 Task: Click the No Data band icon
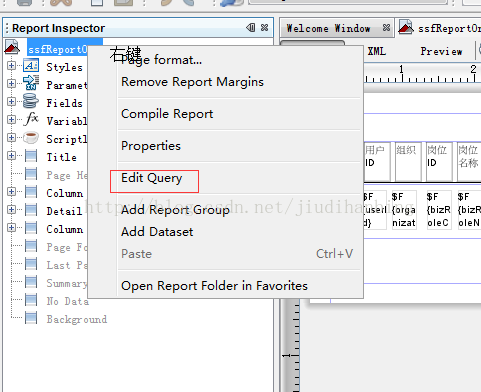(x=31, y=300)
